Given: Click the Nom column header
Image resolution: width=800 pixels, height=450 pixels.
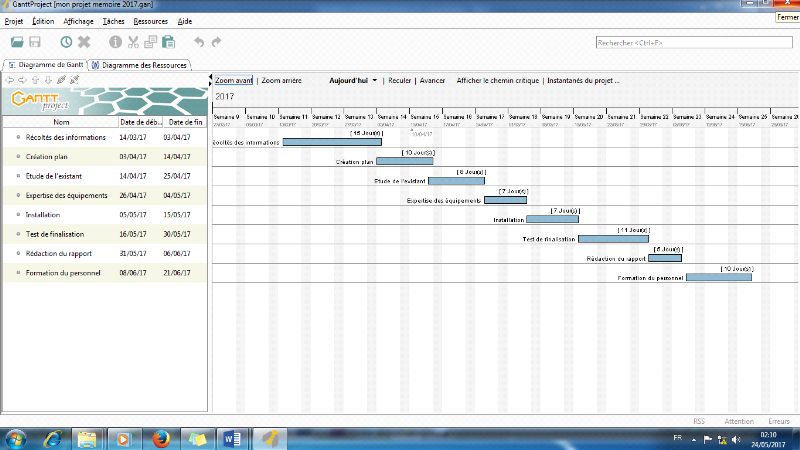Looking at the screenshot, I should click(x=61, y=122).
